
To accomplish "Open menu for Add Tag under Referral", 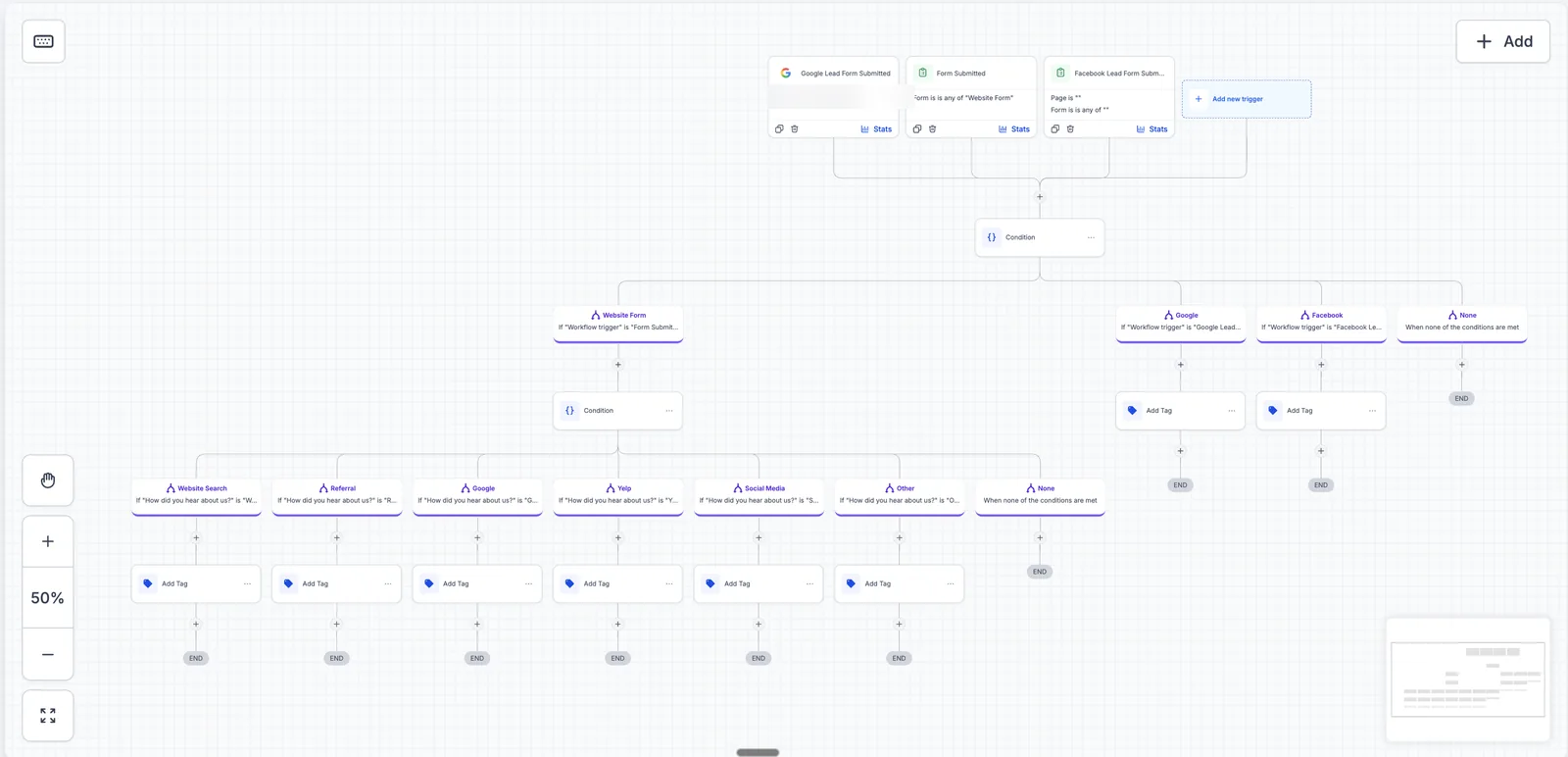I will (x=388, y=583).
